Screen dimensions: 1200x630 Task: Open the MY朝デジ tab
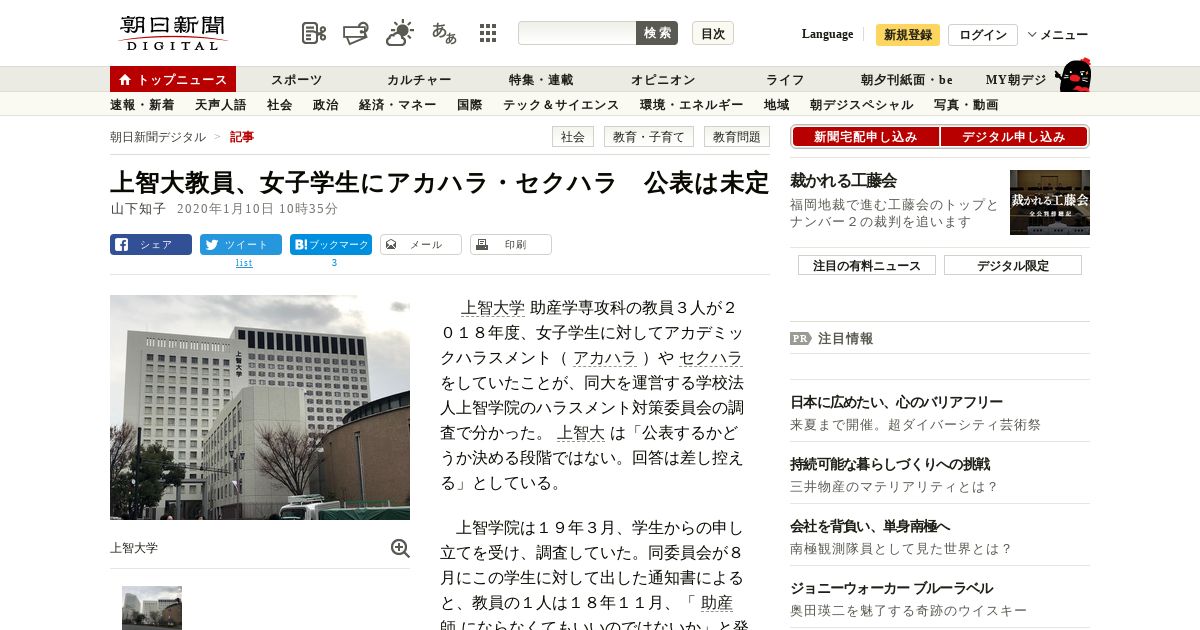click(1016, 80)
